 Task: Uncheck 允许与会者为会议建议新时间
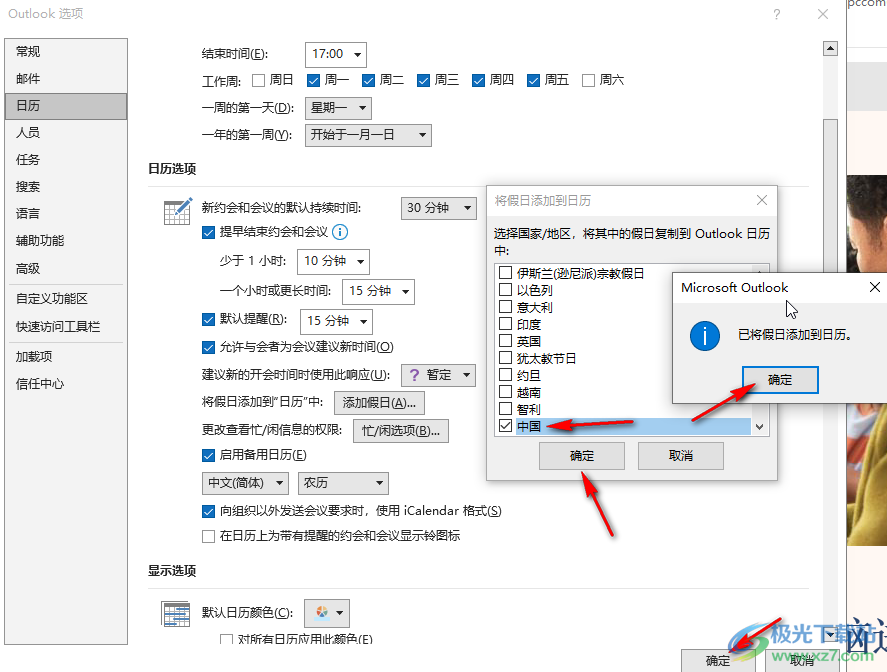(x=208, y=347)
